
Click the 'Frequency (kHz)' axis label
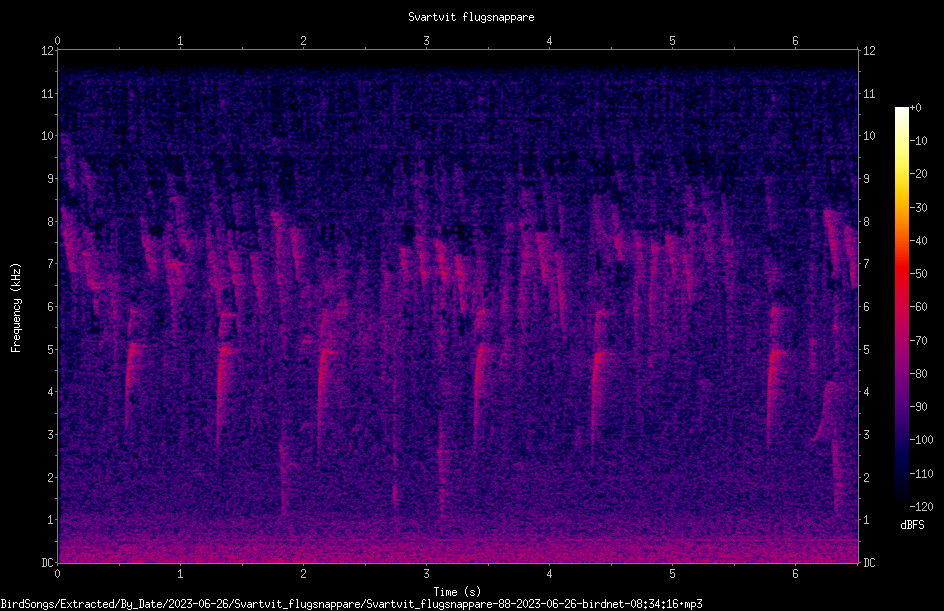[x=16, y=307]
